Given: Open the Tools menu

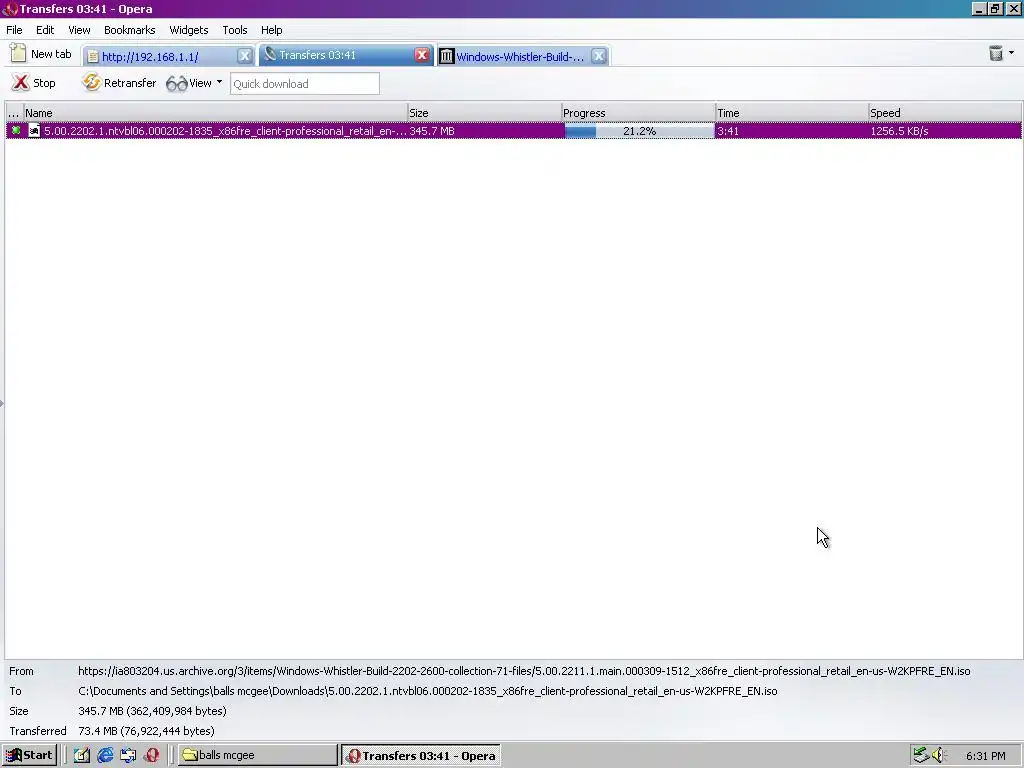Looking at the screenshot, I should click(234, 30).
